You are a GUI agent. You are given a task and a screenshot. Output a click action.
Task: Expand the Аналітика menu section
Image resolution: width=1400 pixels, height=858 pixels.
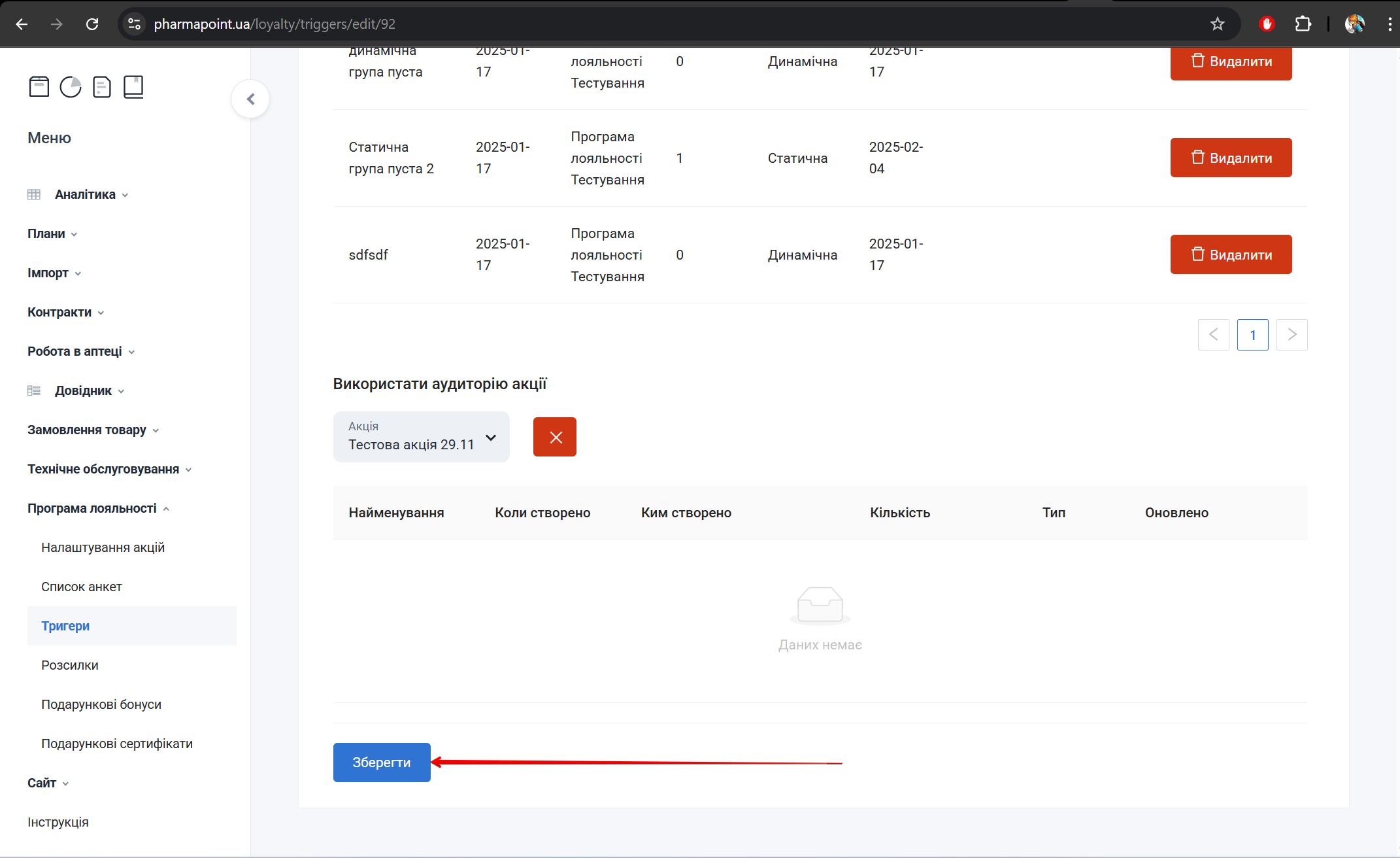[x=85, y=194]
